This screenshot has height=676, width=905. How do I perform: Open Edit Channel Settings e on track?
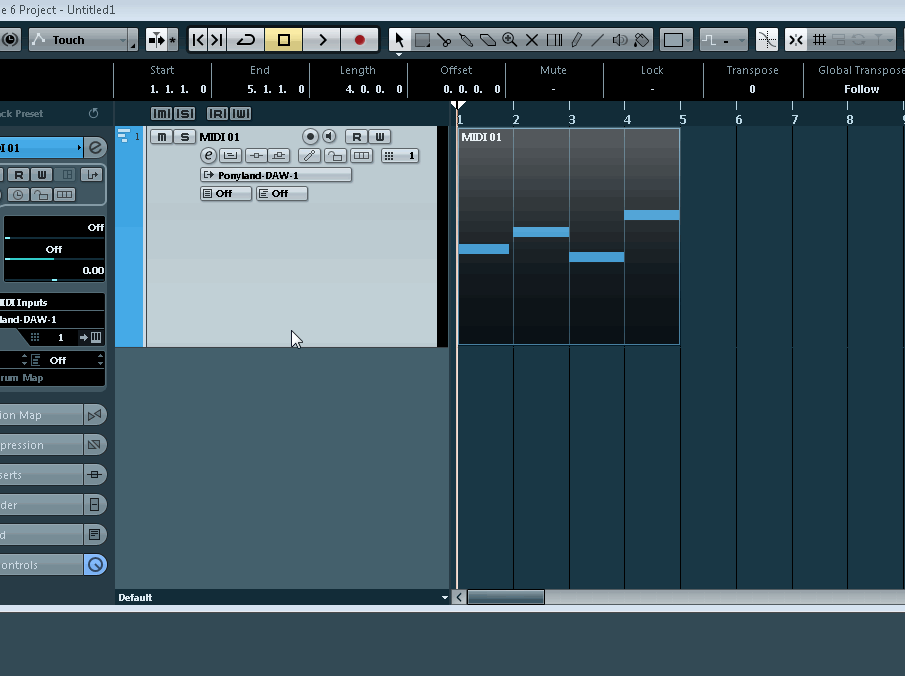click(208, 155)
